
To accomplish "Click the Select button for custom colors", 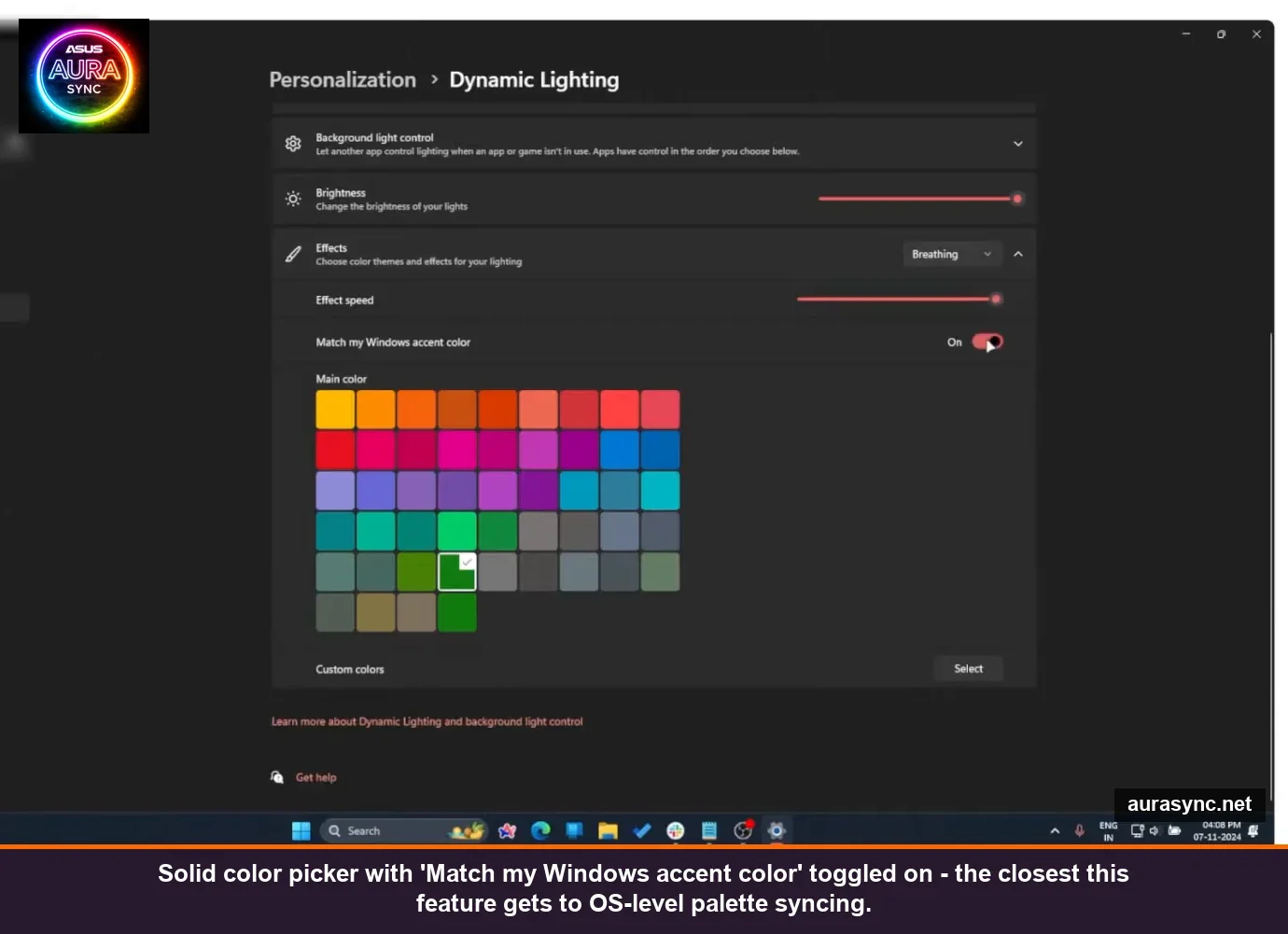I will [968, 668].
